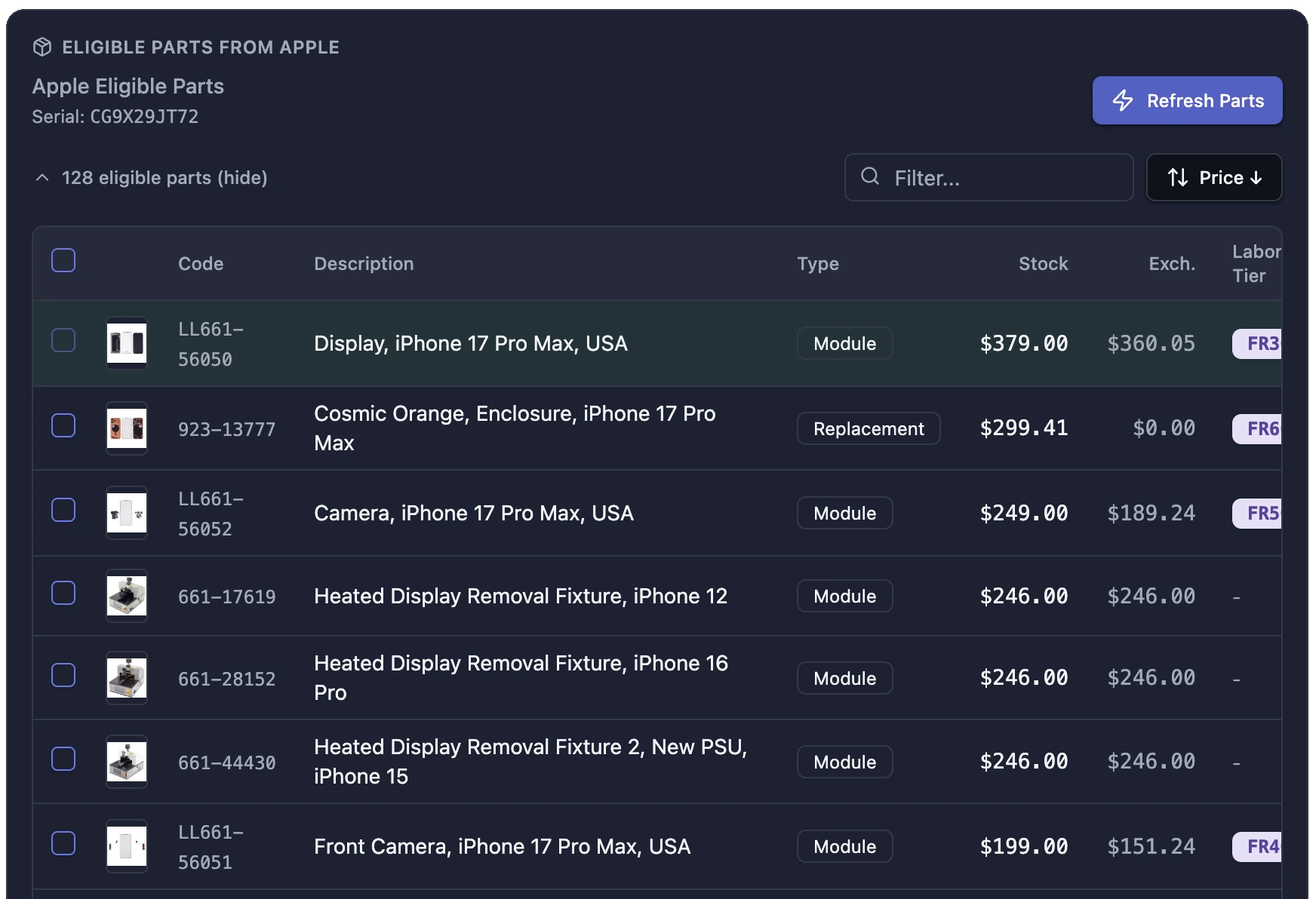
Task: Focus the Filter search field
Action: (x=989, y=177)
